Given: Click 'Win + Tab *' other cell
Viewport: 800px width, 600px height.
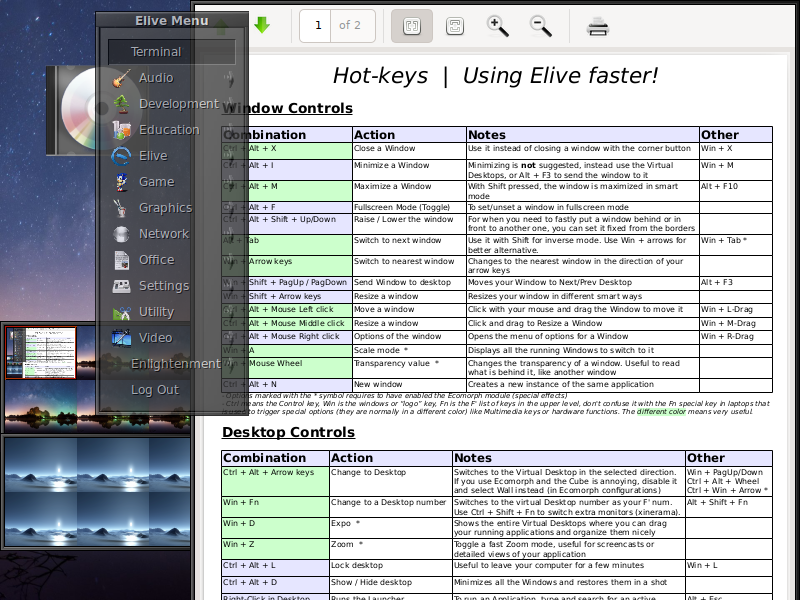Looking at the screenshot, I should coord(736,245).
